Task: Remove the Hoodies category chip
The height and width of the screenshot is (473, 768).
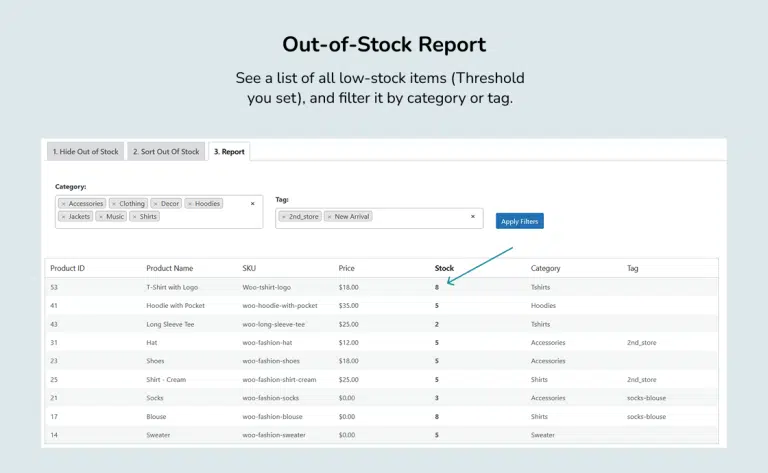Action: click(190, 204)
